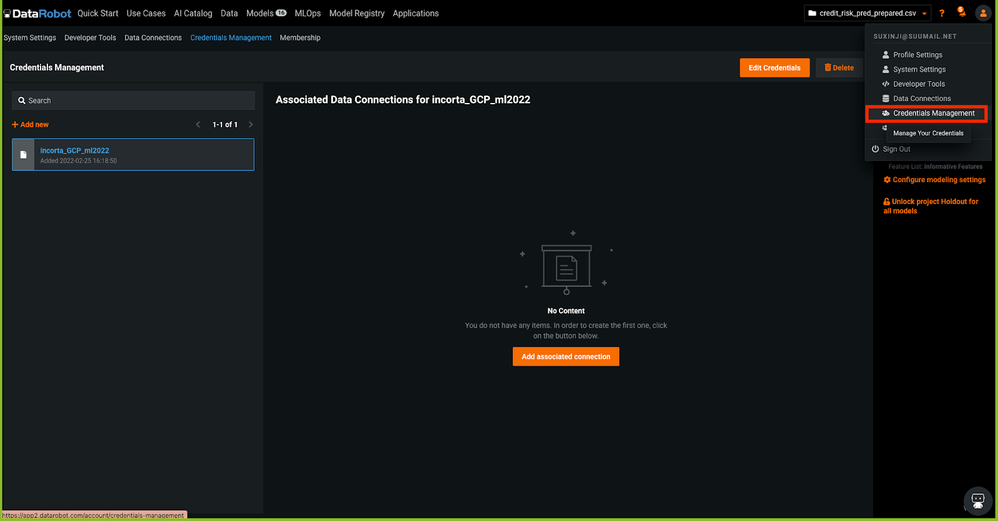Open the help question mark icon
The height and width of the screenshot is (521, 998).
point(942,13)
